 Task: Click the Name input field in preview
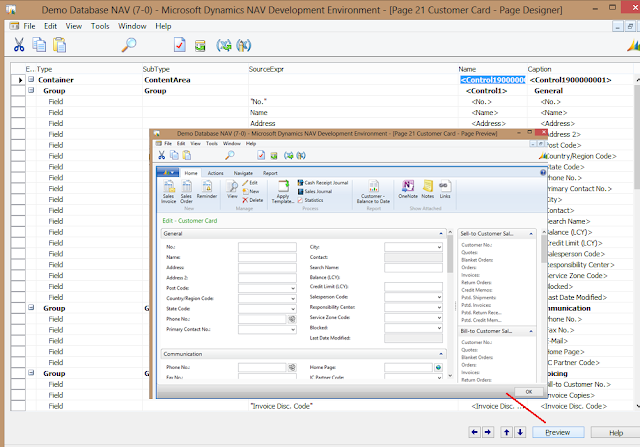tap(267, 257)
